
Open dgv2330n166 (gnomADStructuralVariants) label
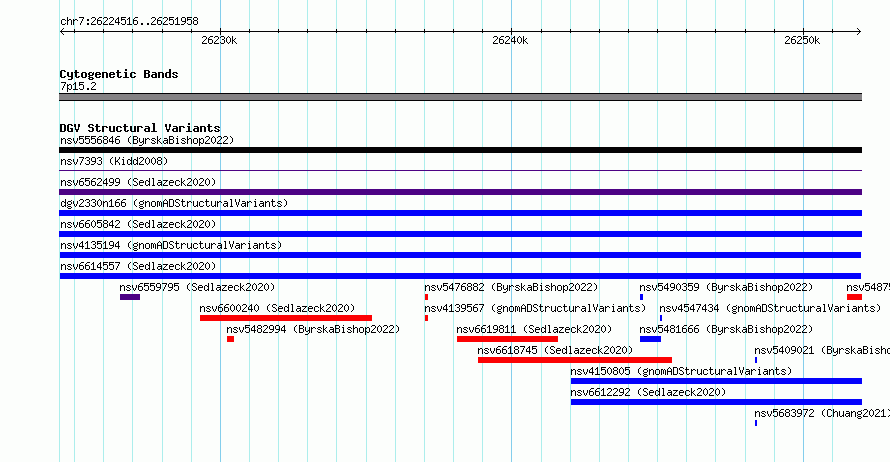click(x=174, y=203)
